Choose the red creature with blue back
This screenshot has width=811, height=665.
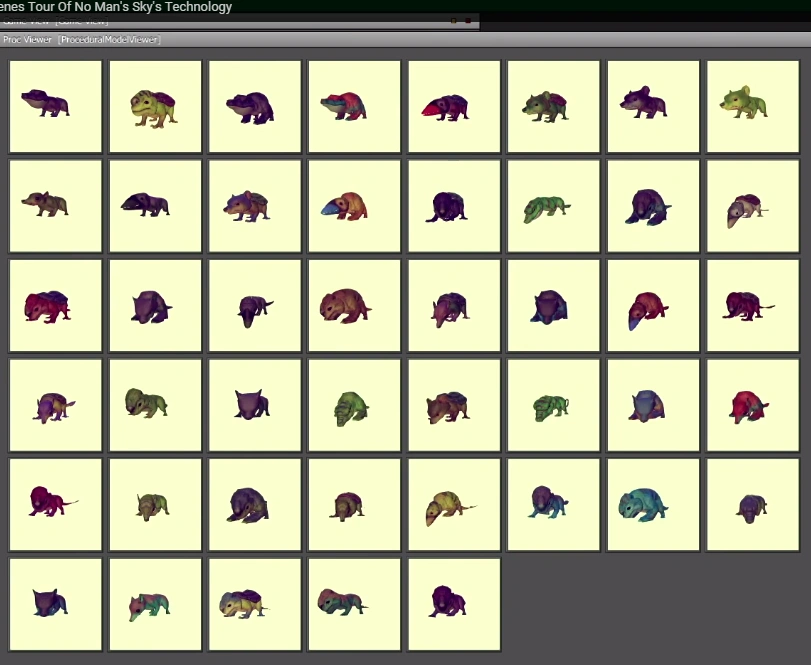pyautogui.click(x=56, y=306)
